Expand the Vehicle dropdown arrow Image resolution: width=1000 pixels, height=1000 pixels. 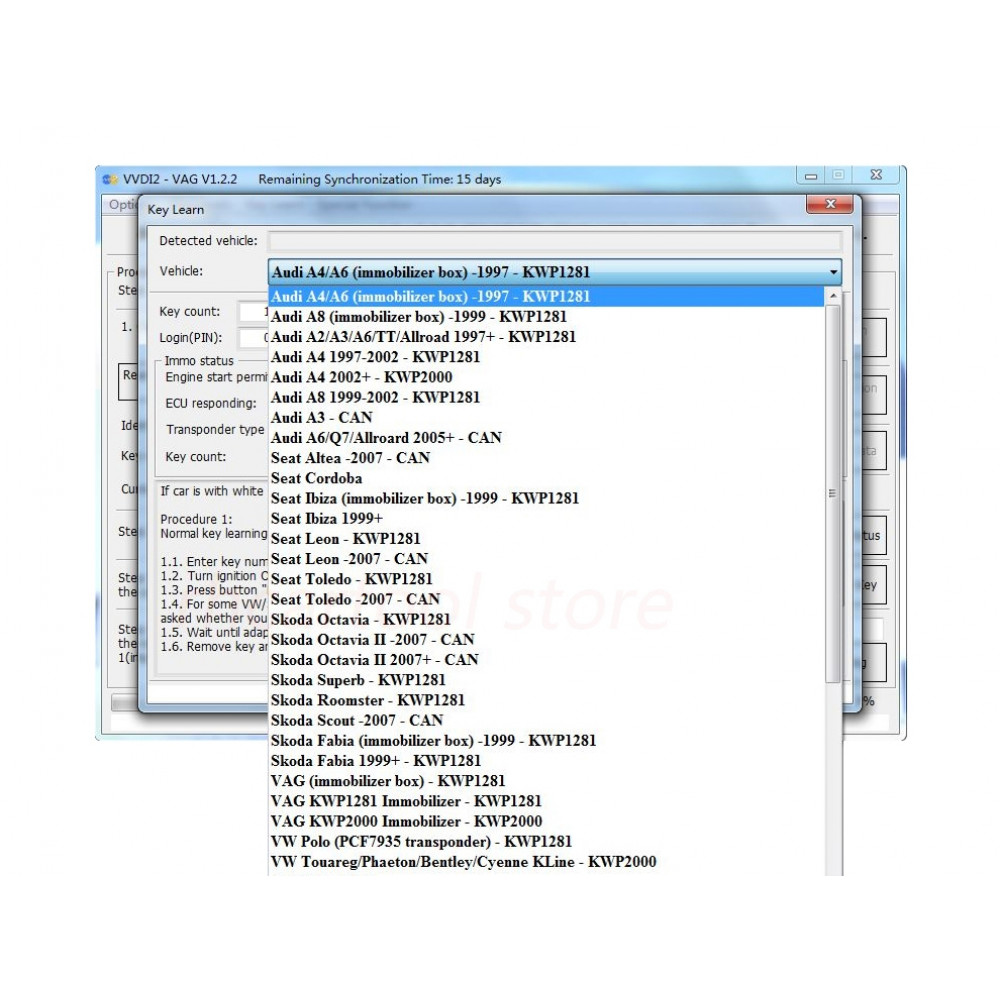833,272
